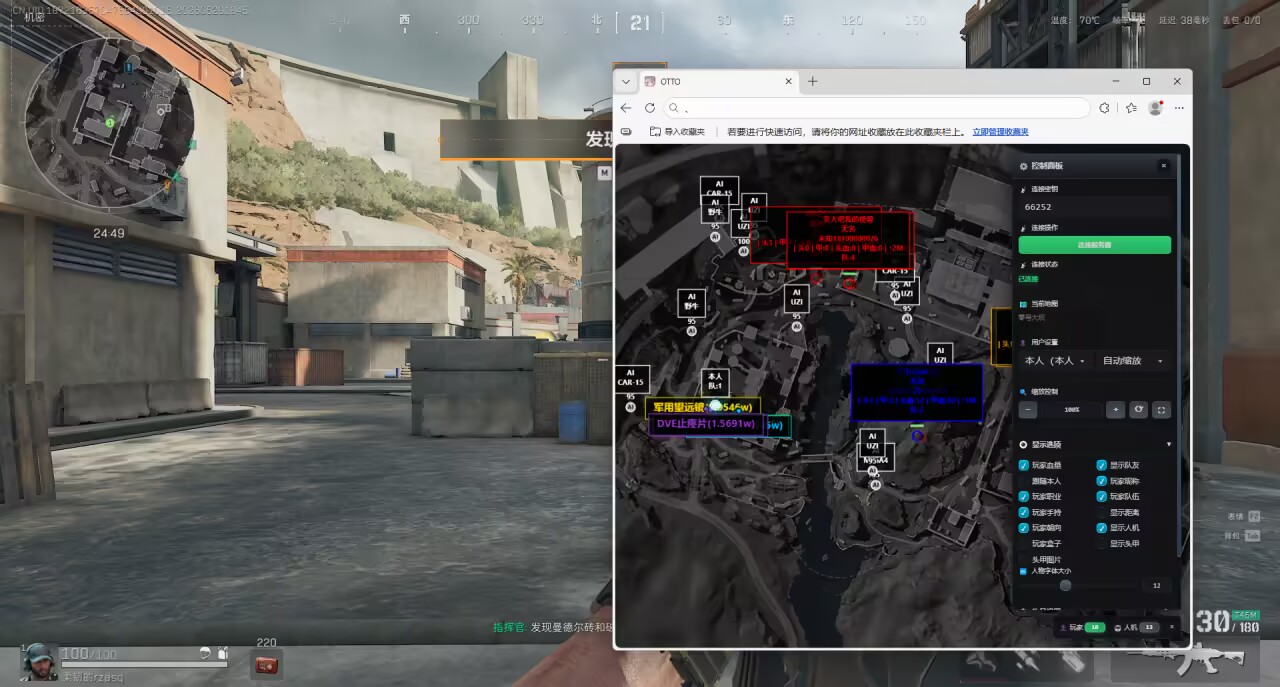
Task: Open 立即管理收藏夹 link
Action: pos(1001,132)
